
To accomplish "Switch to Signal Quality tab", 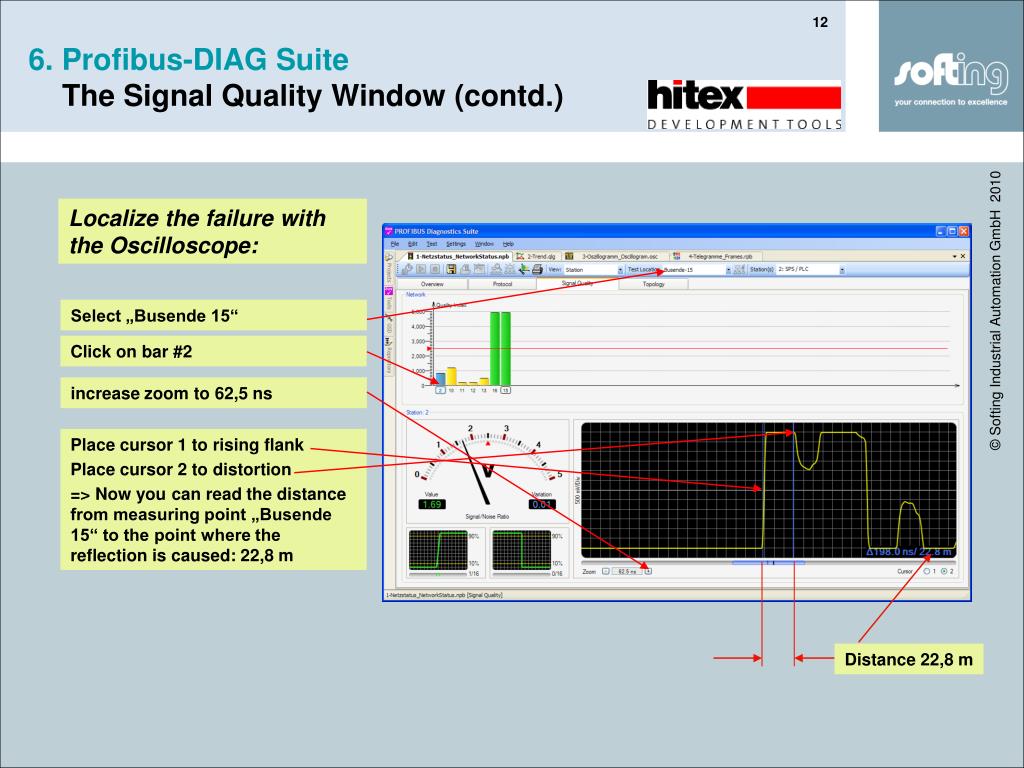I will pyautogui.click(x=577, y=283).
